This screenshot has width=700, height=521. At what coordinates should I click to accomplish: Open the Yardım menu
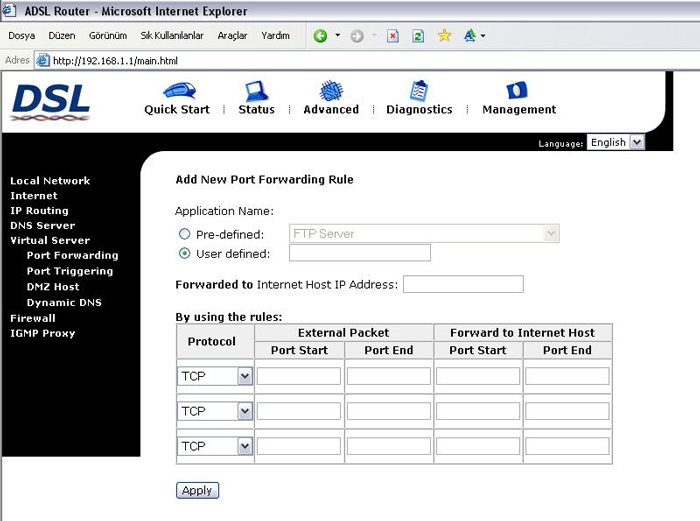(275, 36)
